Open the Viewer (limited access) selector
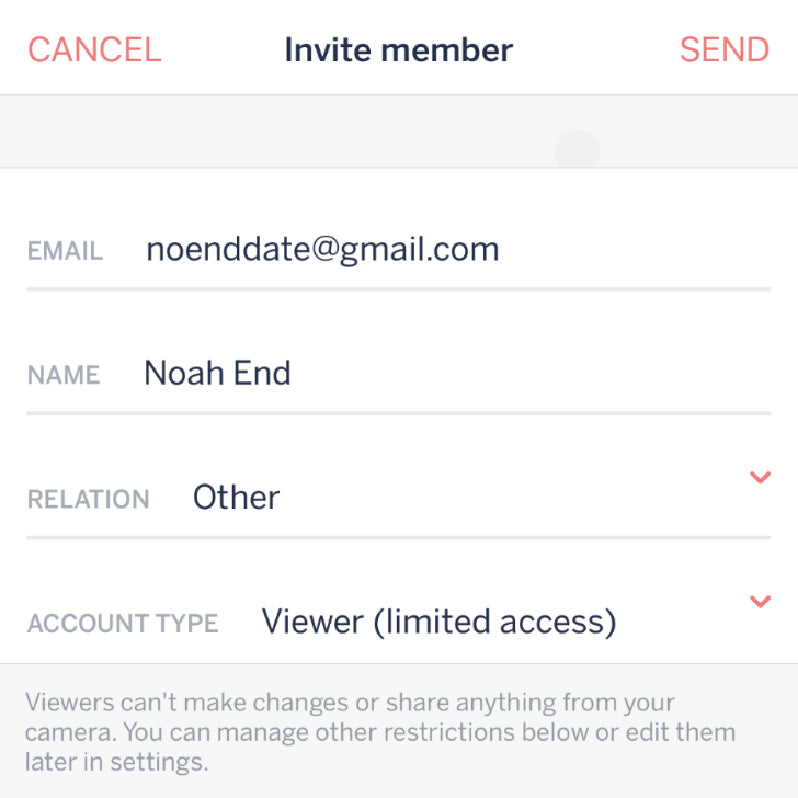798x798 pixels. 438,622
